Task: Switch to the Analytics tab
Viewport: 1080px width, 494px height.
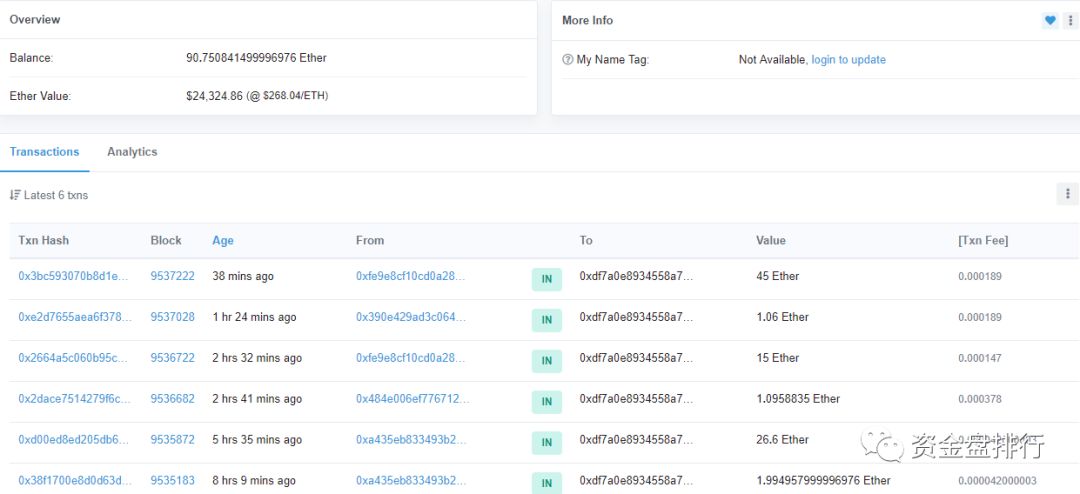Action: tap(132, 152)
